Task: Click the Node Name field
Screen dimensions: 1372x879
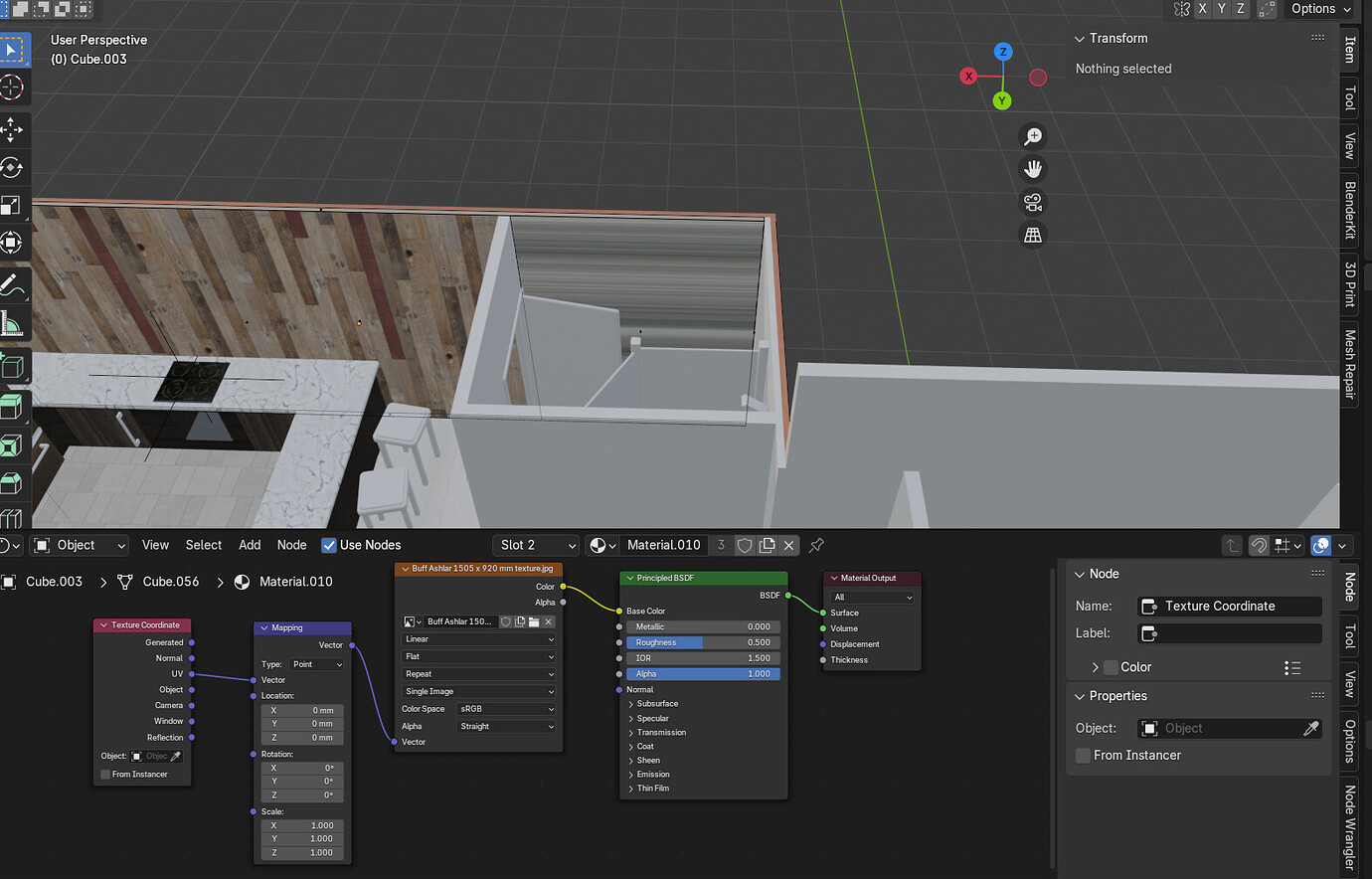Action: click(1230, 607)
